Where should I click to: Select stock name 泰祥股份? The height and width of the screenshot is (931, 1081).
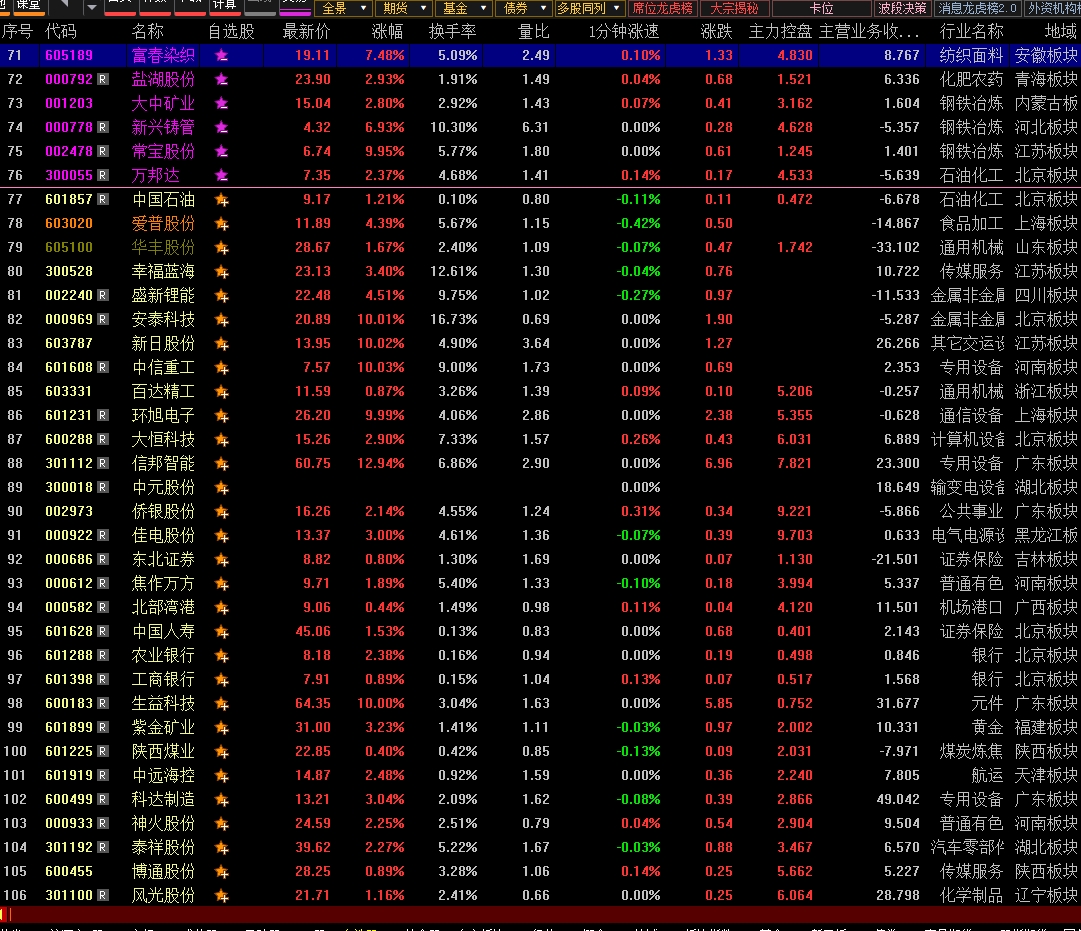(x=163, y=848)
